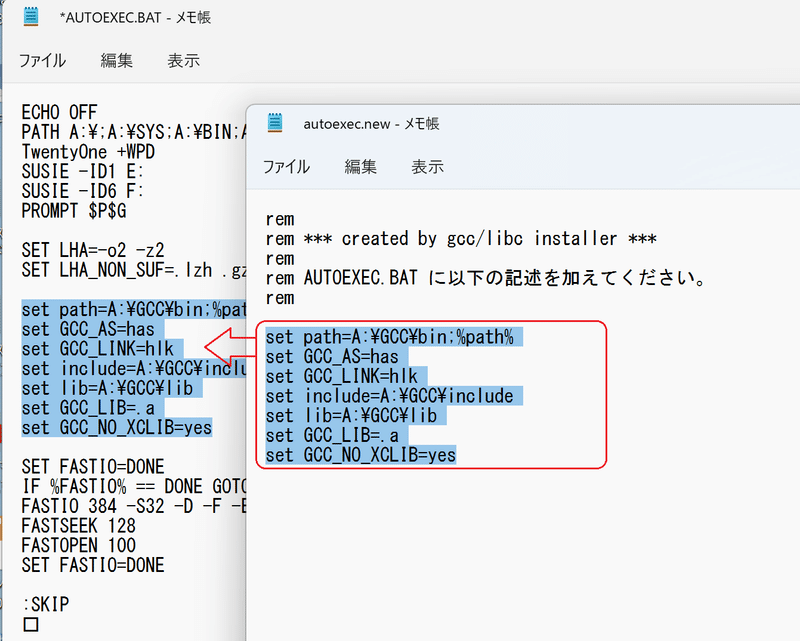
Task: Click the TwentyOne +WPD line
Action: [88, 152]
